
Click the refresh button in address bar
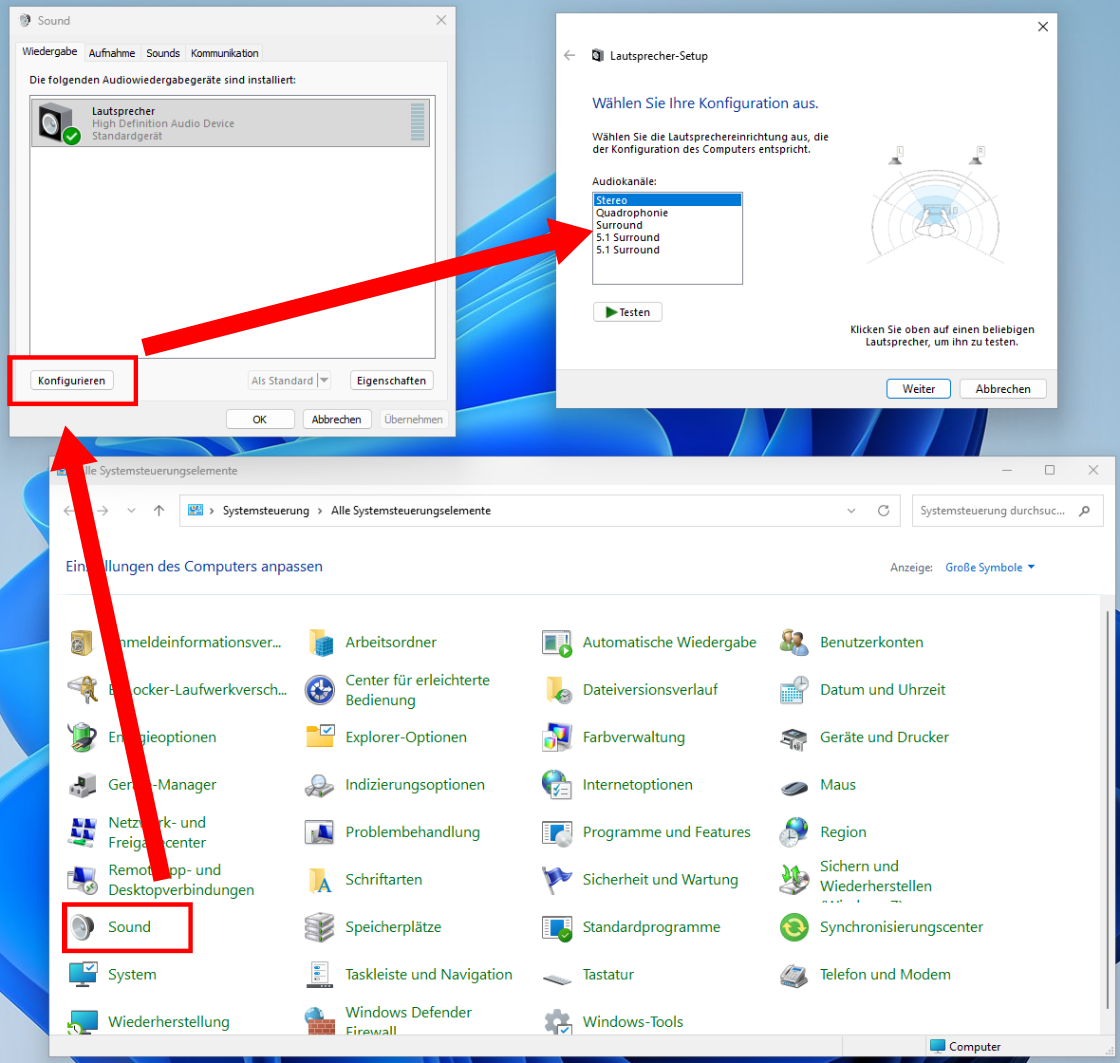[x=883, y=510]
